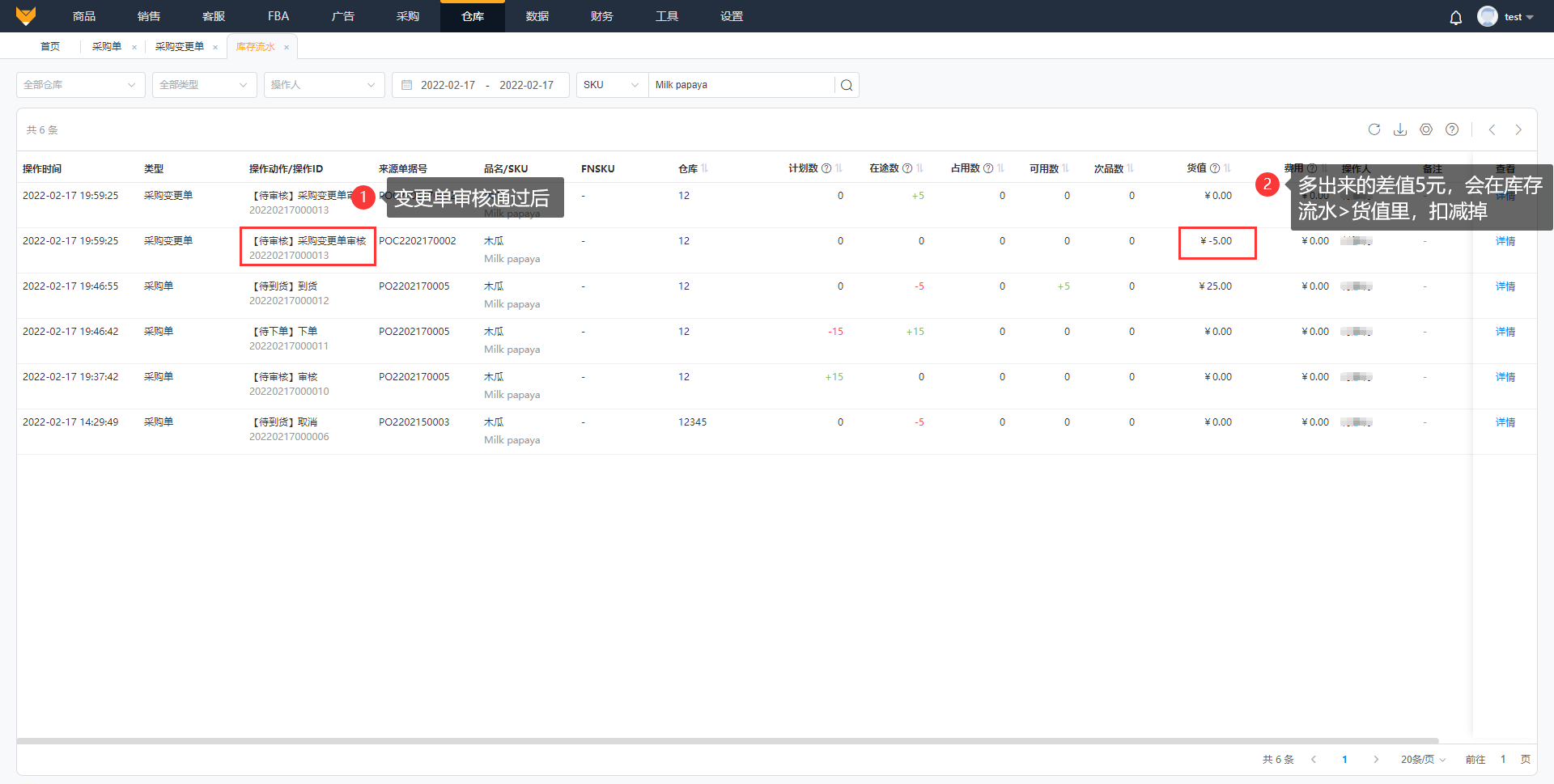This screenshot has height=784, width=1554.
Task: Switch to the 采购单 tab
Action: tap(107, 47)
